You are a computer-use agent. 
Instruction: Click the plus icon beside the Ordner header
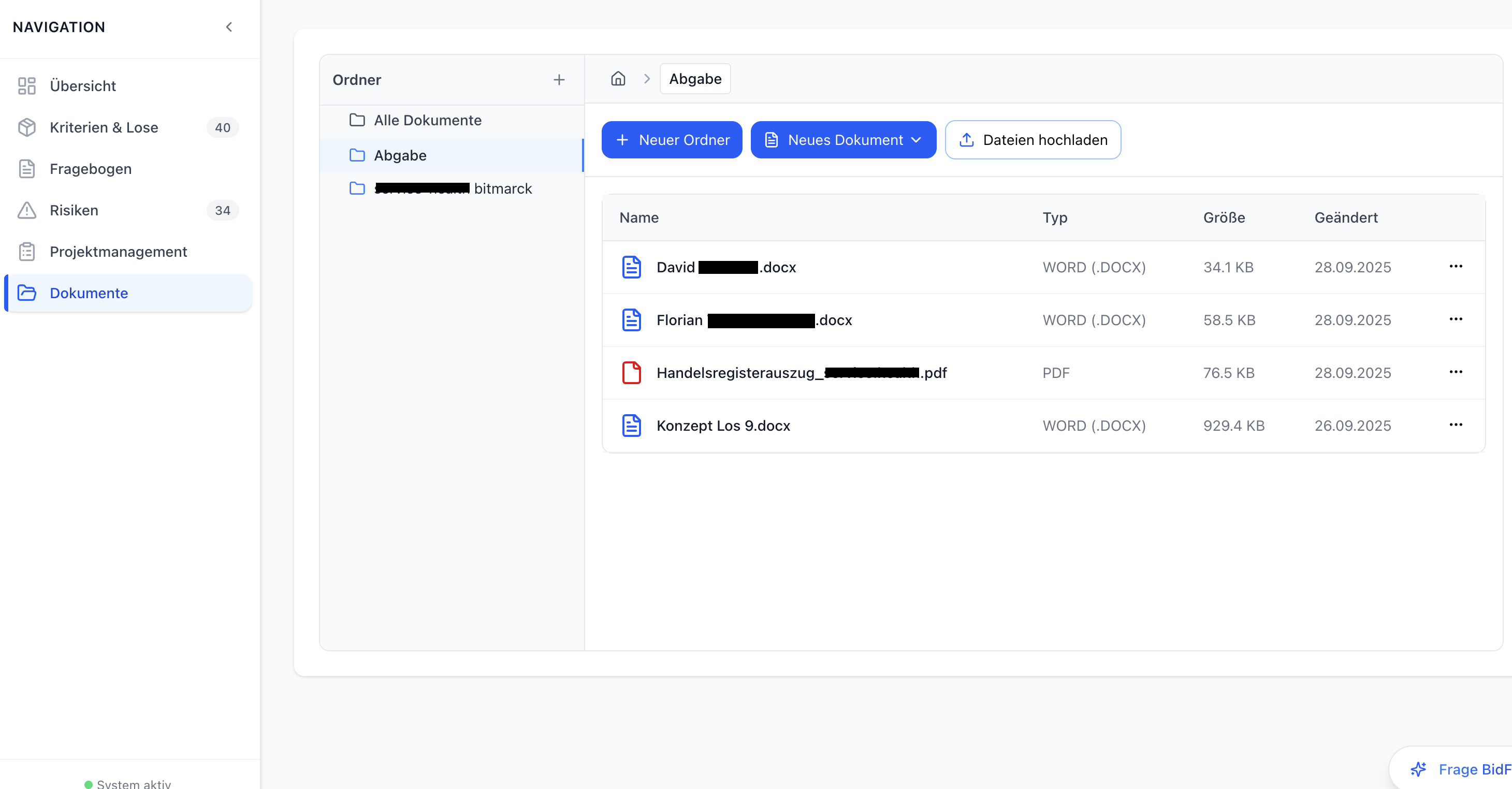[x=559, y=80]
